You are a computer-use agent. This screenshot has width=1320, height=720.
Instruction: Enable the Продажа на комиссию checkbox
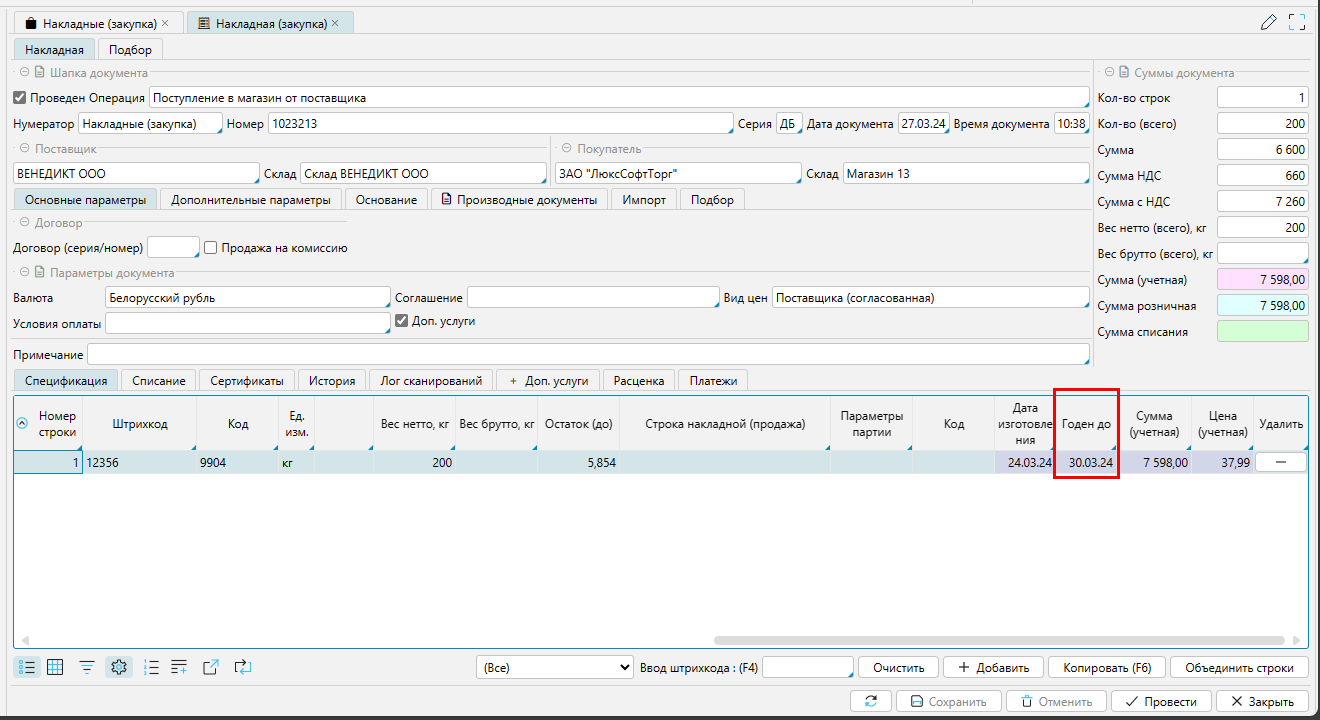211,248
